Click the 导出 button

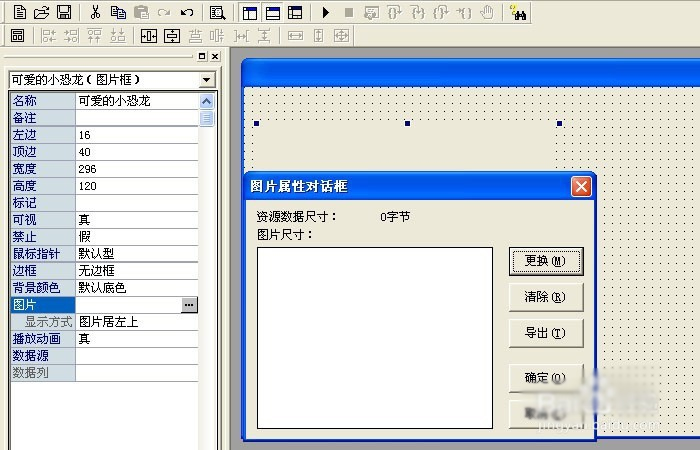545,333
